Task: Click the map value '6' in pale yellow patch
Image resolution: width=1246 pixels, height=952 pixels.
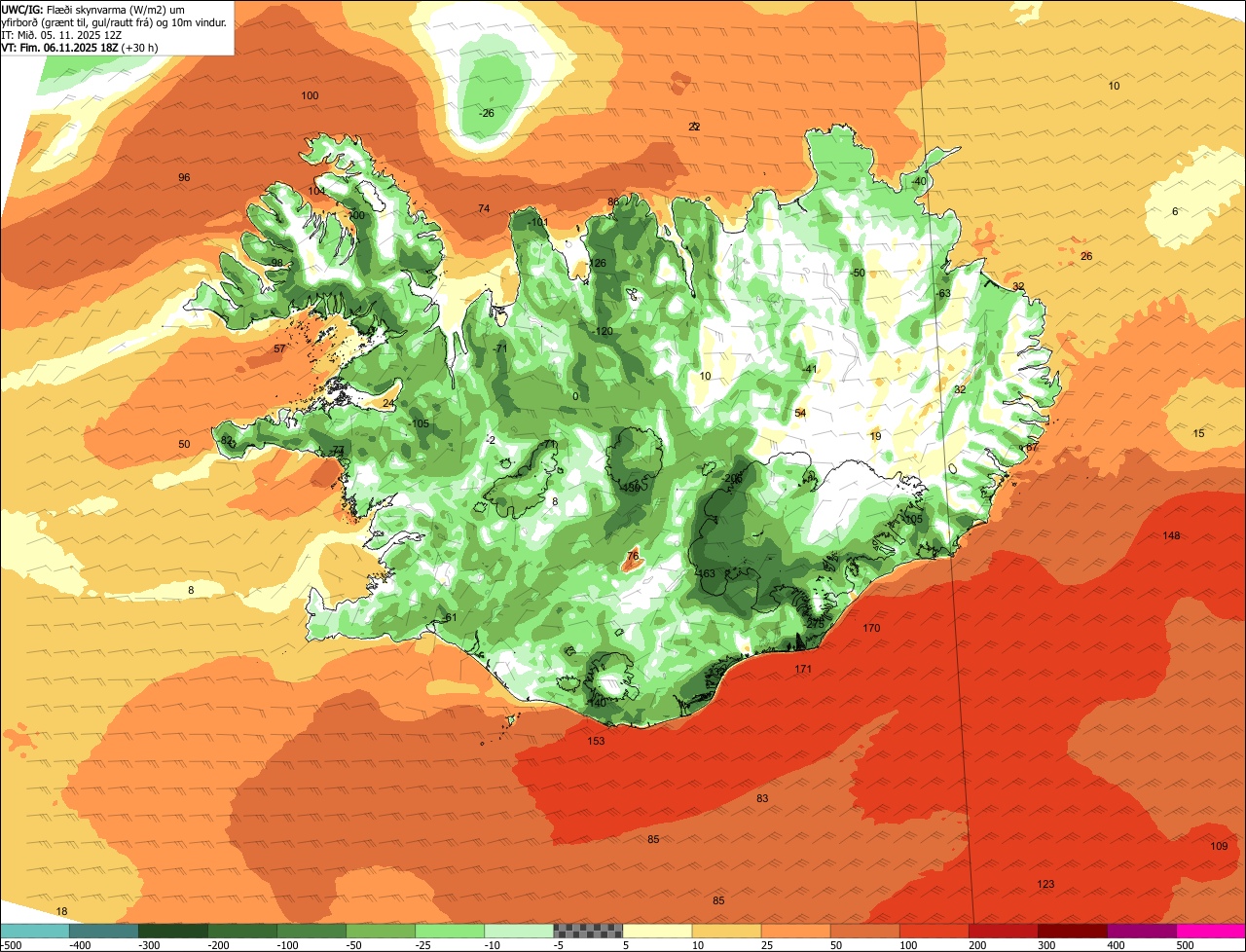Action: click(1175, 211)
